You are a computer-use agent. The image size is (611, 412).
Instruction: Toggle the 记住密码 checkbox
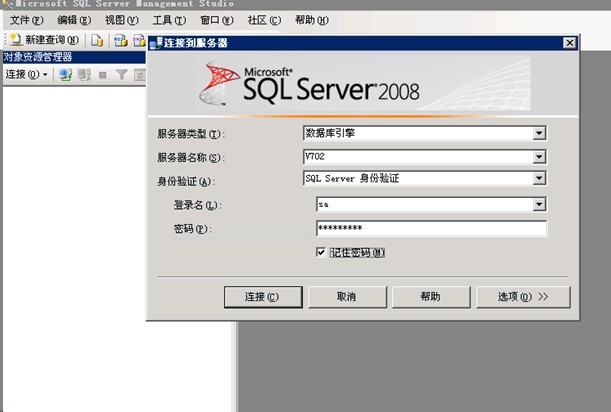click(x=321, y=253)
